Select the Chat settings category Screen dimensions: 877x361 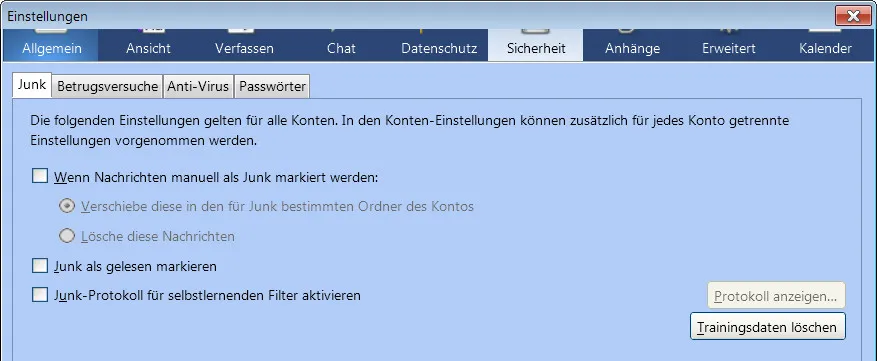tap(341, 45)
